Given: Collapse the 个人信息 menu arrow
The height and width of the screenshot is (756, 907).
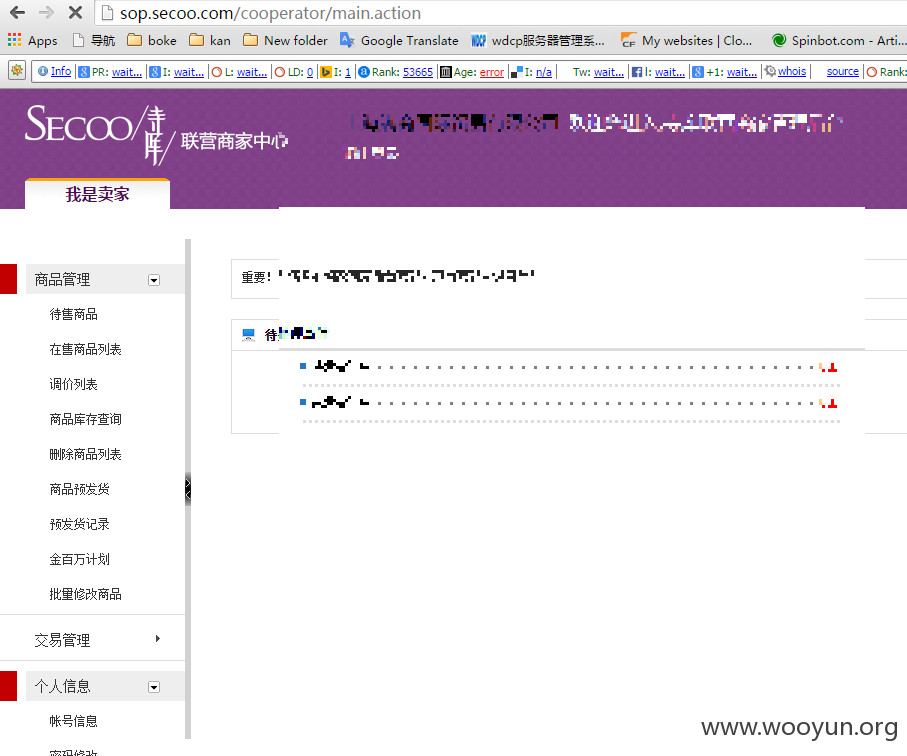Looking at the screenshot, I should pos(154,687).
